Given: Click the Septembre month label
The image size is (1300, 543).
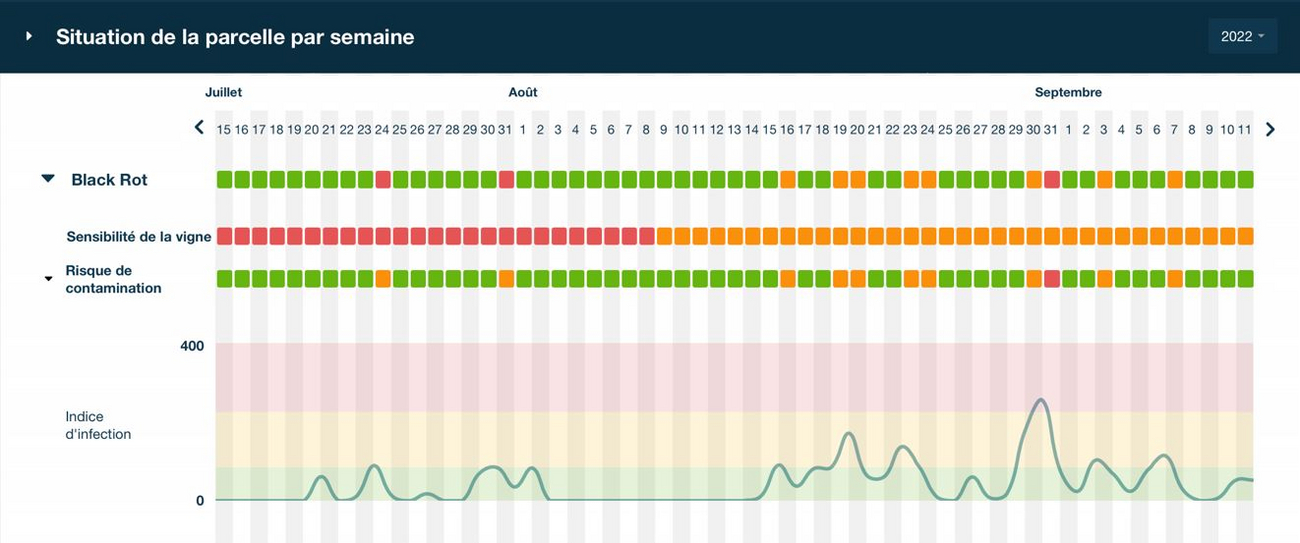Looking at the screenshot, I should coord(1068,92).
